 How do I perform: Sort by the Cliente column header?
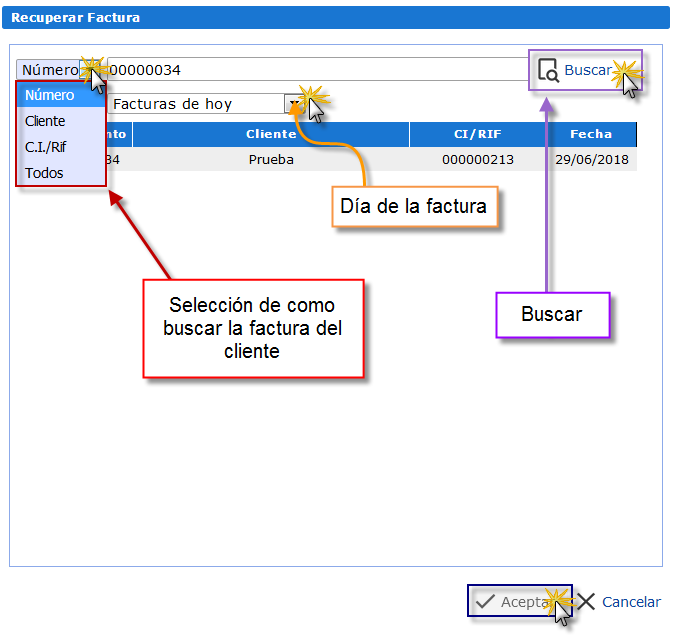271,134
